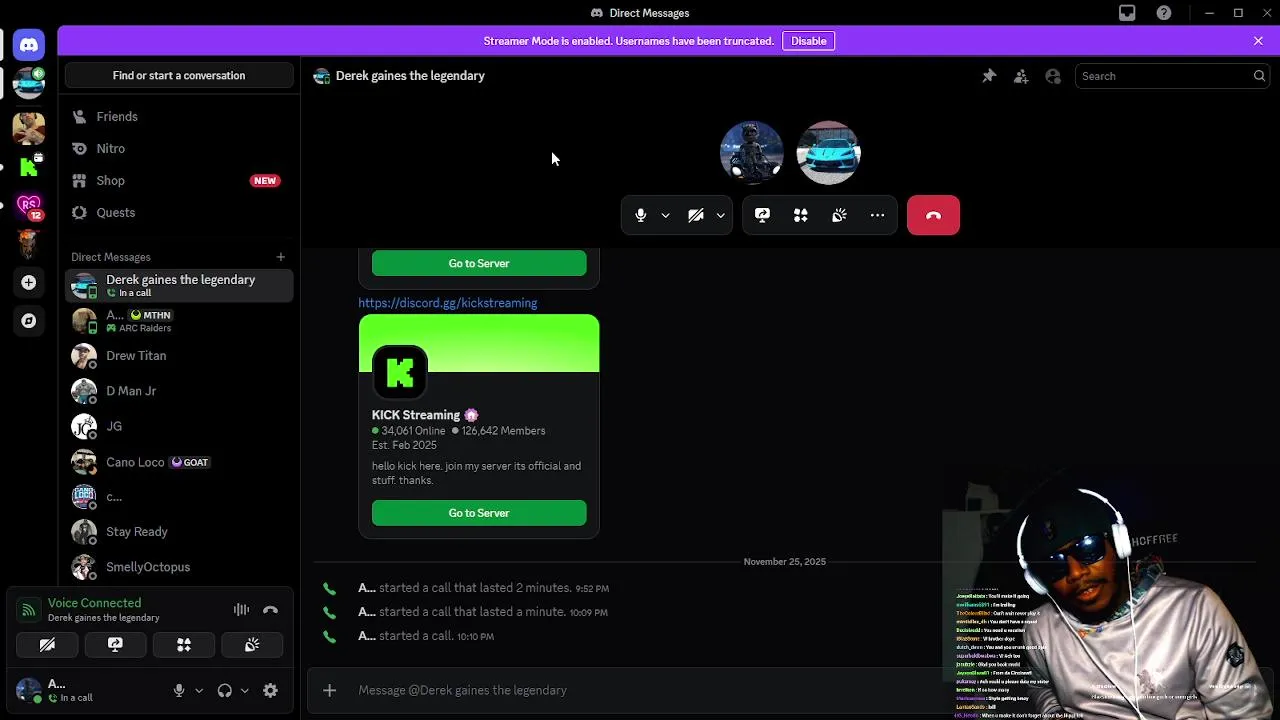
Task: Expand camera options arrow in call controls
Action: [x=720, y=215]
